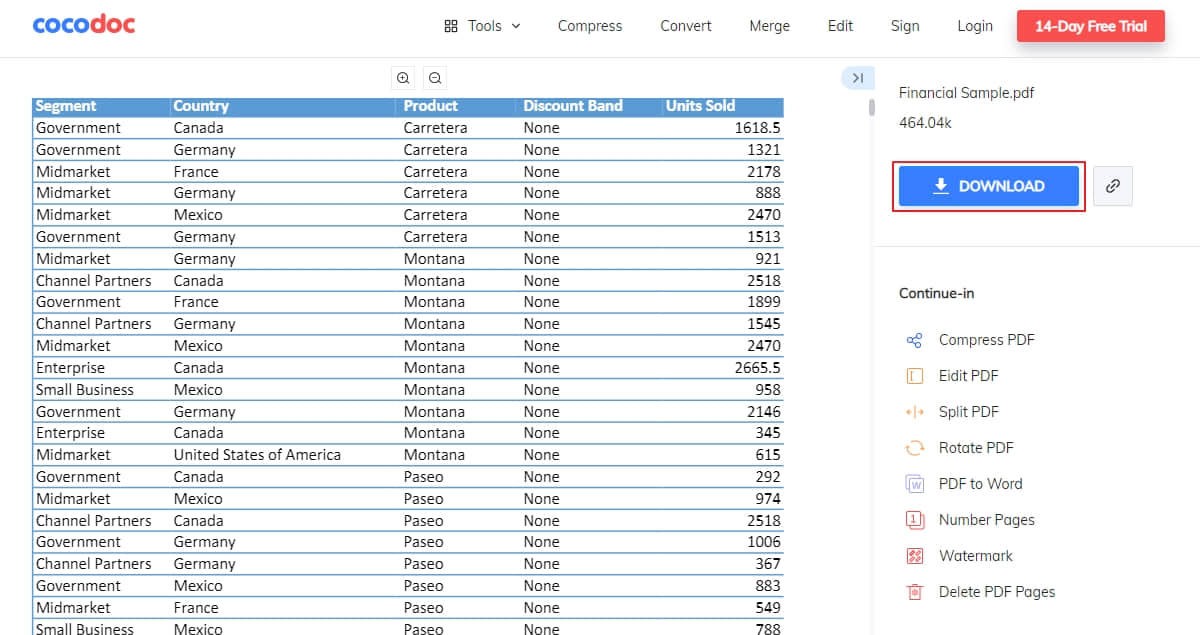The height and width of the screenshot is (635, 1200).
Task: Click the Rotate PDF circular arrow icon
Action: click(x=913, y=447)
